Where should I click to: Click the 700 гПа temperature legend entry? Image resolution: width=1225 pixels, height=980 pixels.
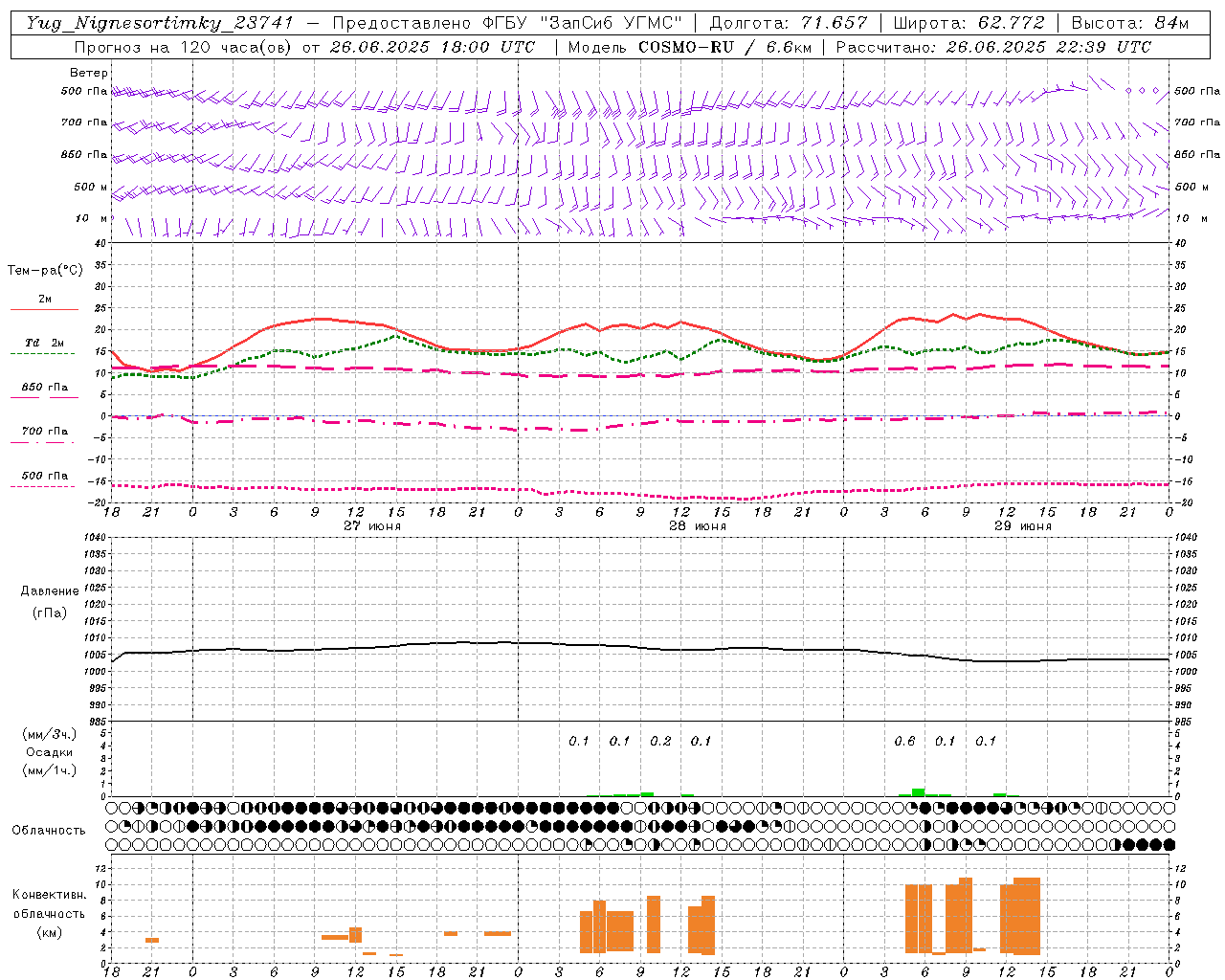[45, 431]
